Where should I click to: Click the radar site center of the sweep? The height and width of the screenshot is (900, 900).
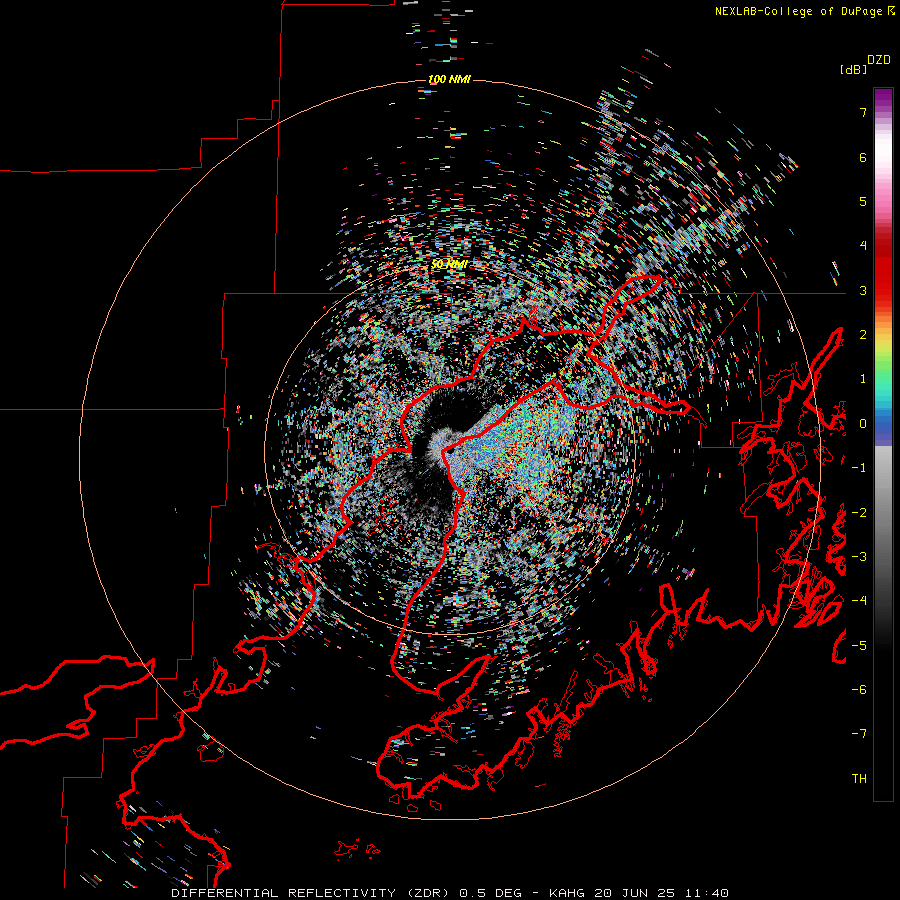tap(449, 449)
